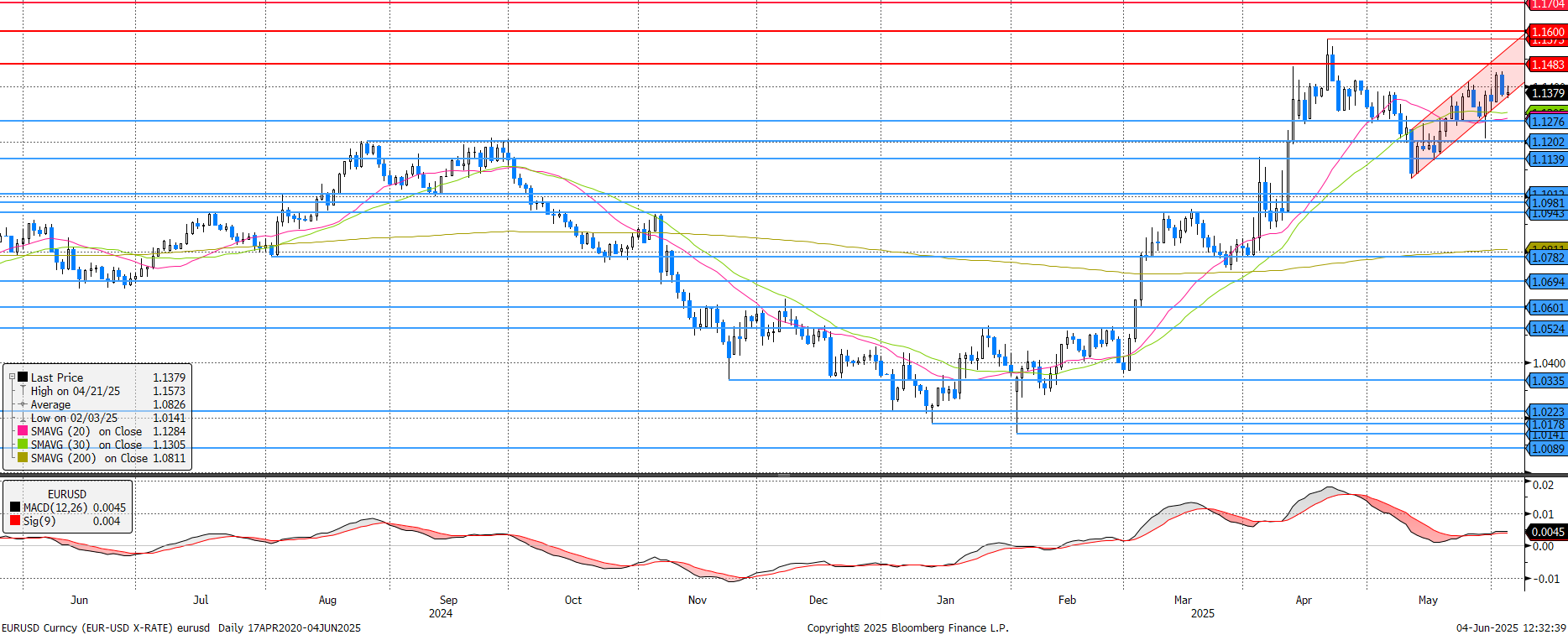Click the red 1.1483 price level tag
The height and width of the screenshot is (635, 1568).
click(1547, 65)
